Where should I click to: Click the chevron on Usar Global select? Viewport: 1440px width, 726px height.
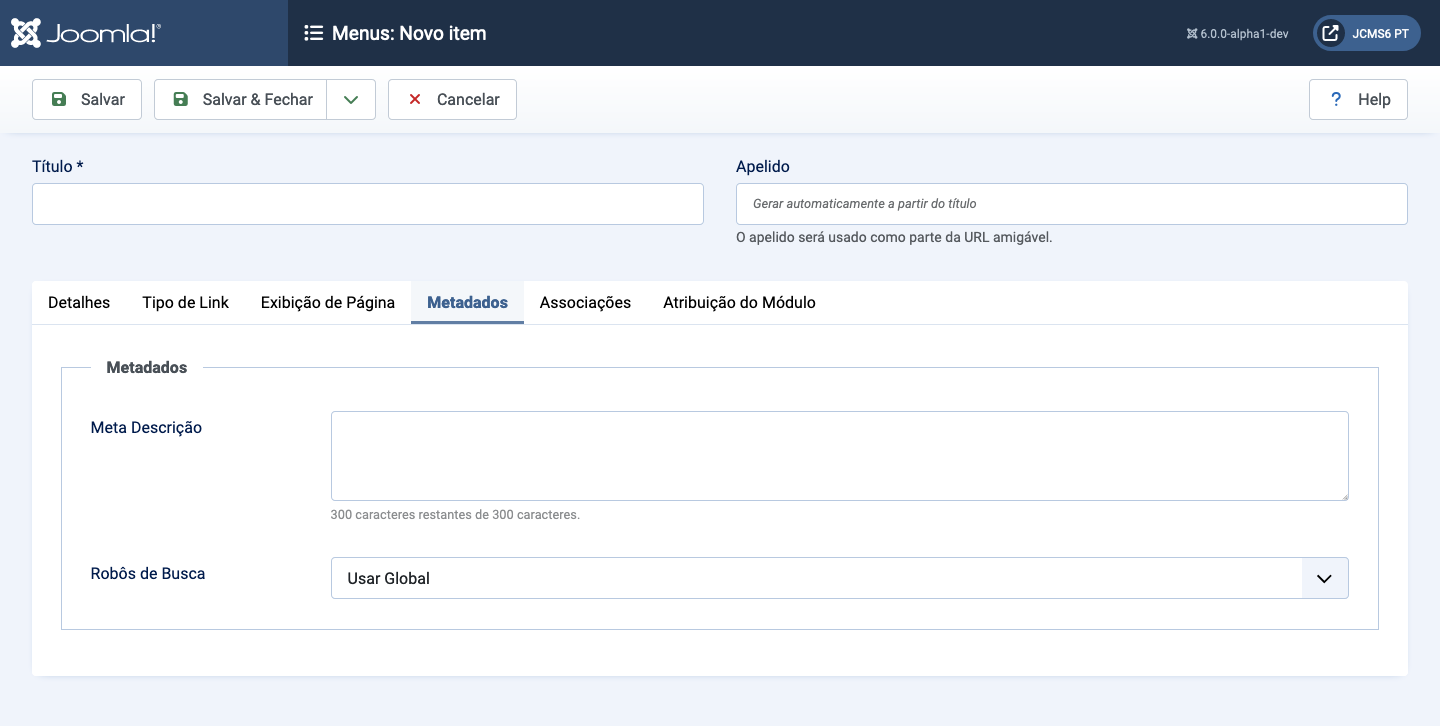(1324, 578)
